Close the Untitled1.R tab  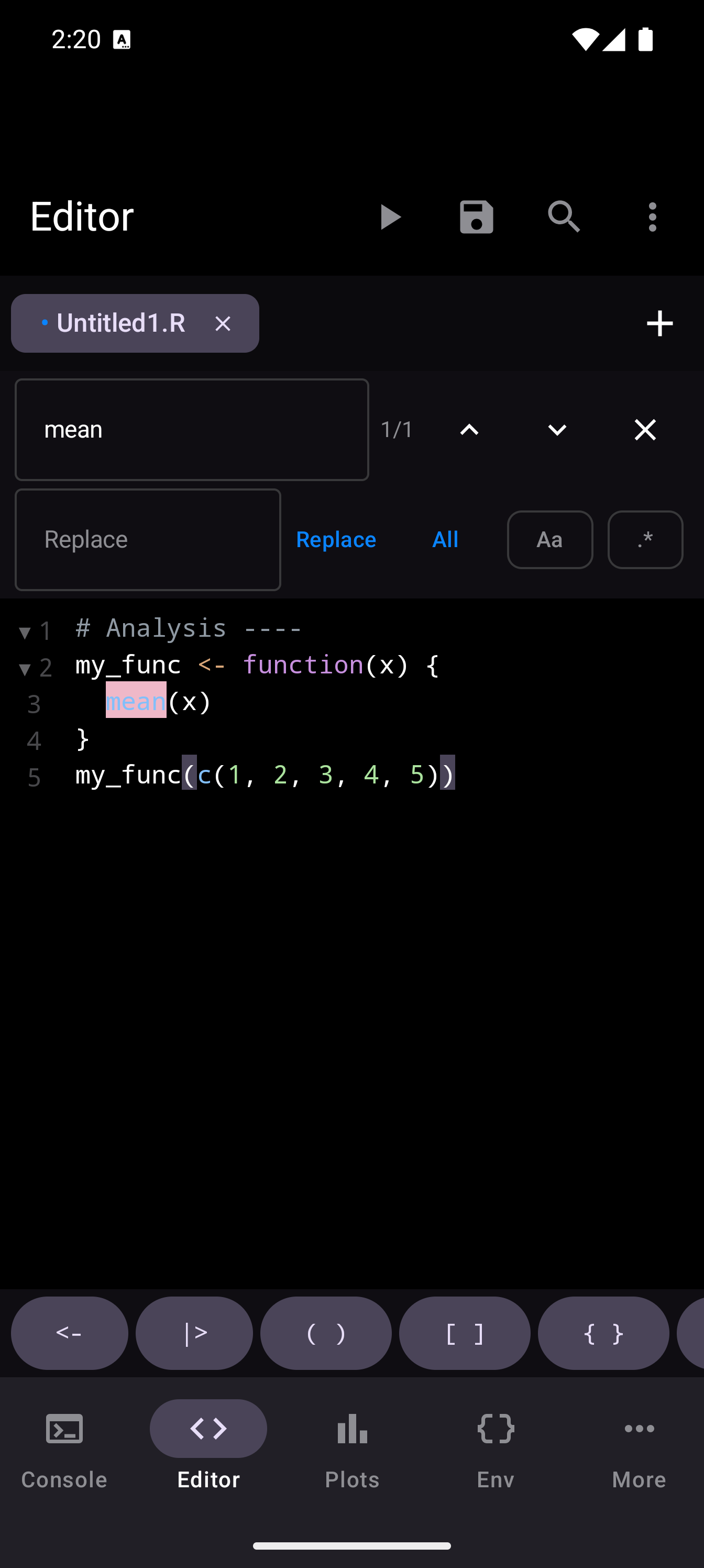coord(223,324)
